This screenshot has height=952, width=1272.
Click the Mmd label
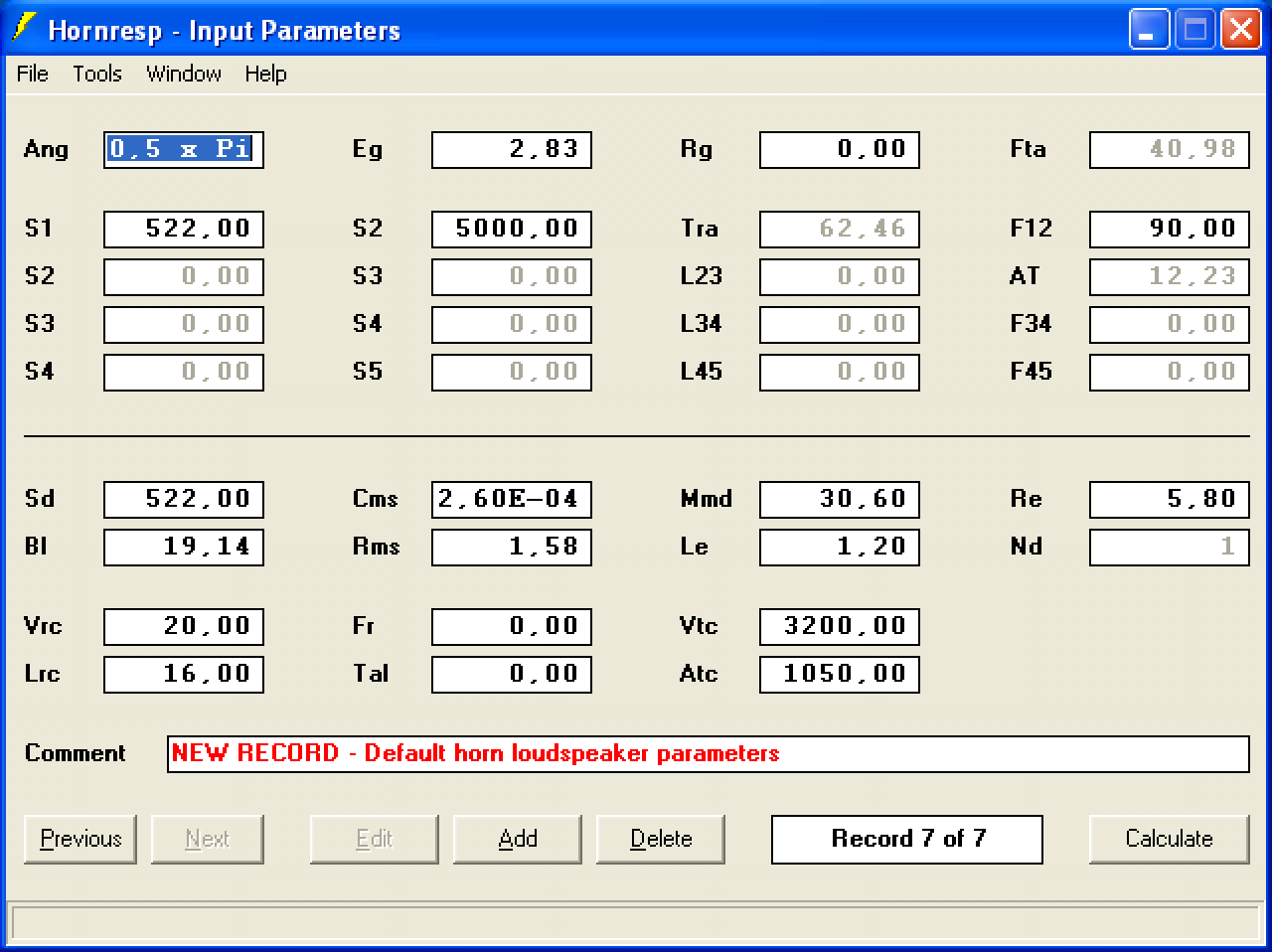[707, 499]
